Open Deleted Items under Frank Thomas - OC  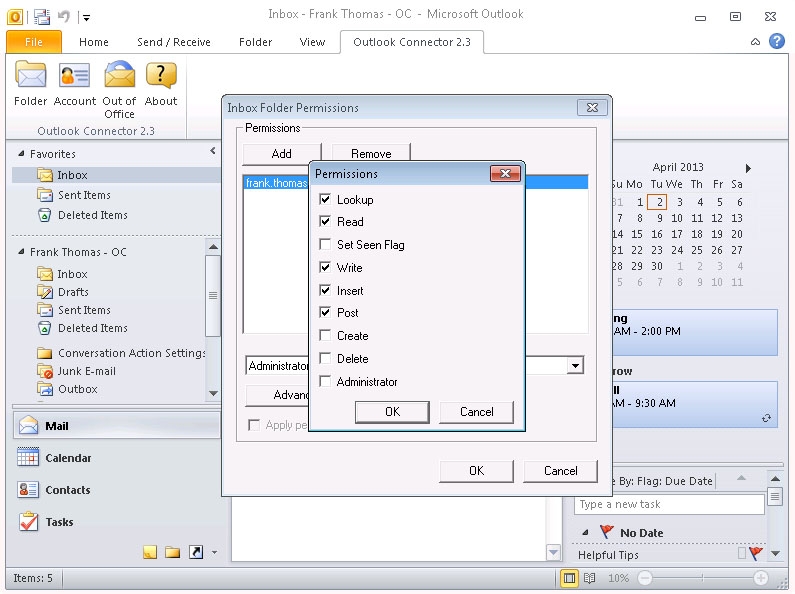pyautogui.click(x=93, y=328)
